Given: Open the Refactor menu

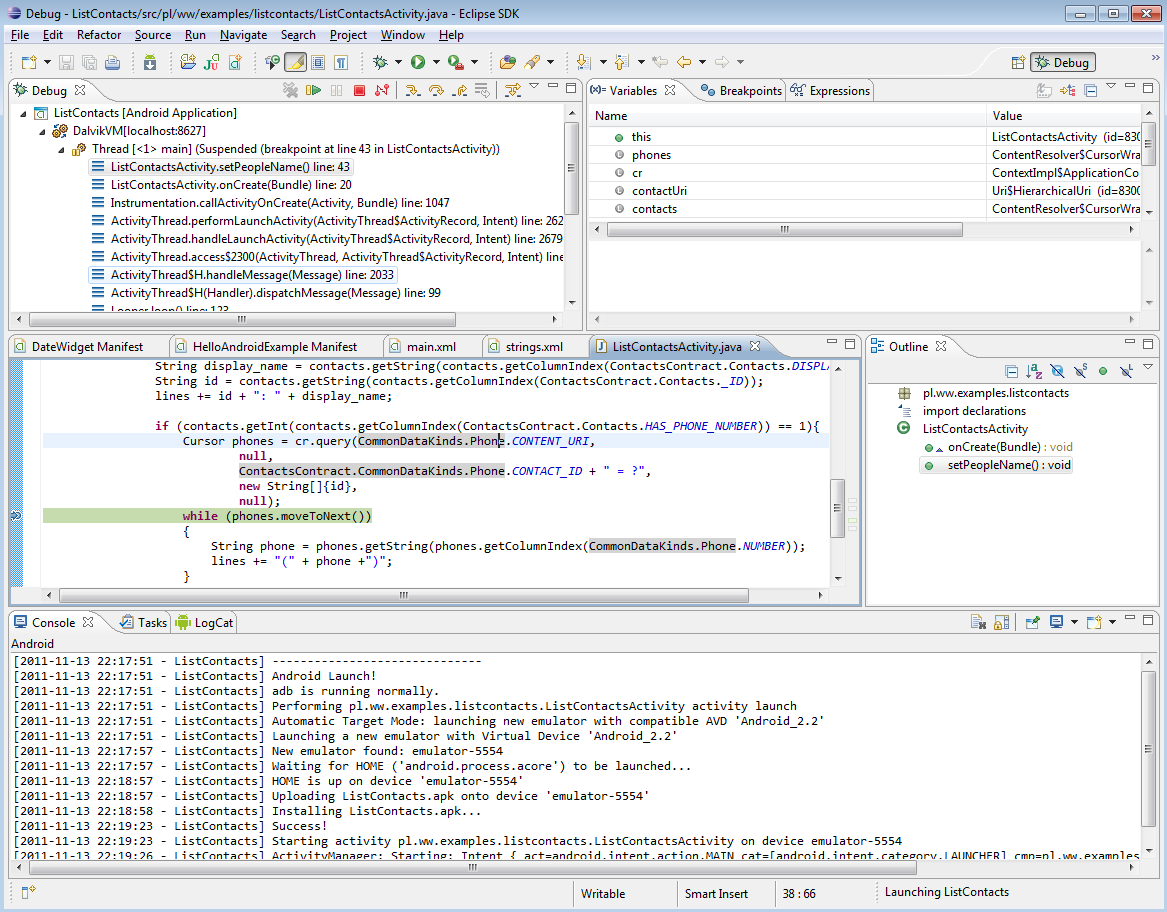Looking at the screenshot, I should tap(98, 35).
